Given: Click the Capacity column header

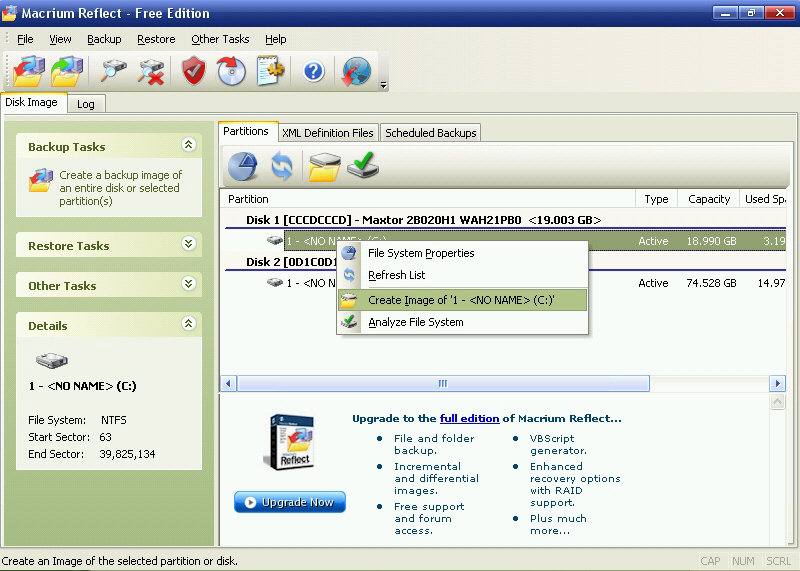Looking at the screenshot, I should coord(709,199).
